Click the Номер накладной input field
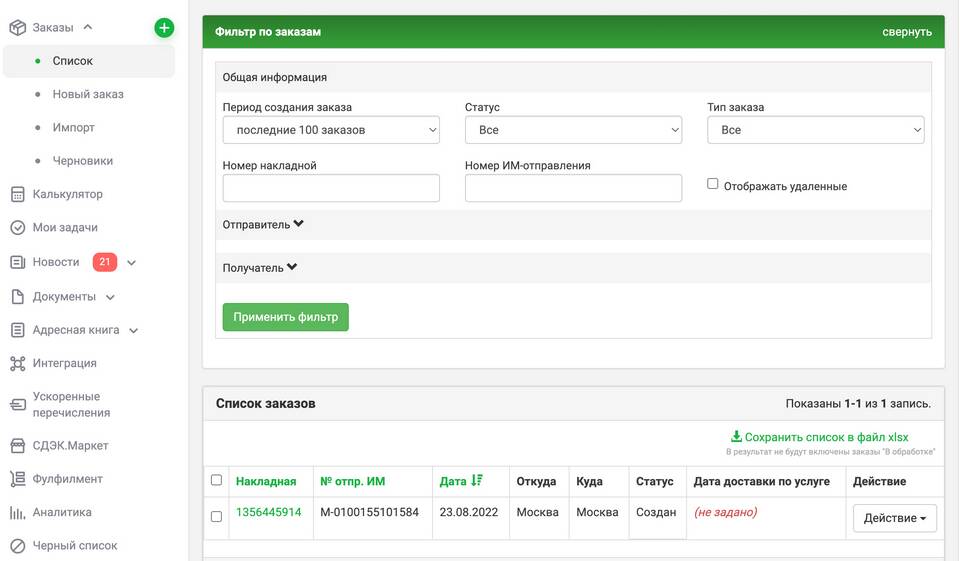960x561 pixels. click(x=331, y=188)
